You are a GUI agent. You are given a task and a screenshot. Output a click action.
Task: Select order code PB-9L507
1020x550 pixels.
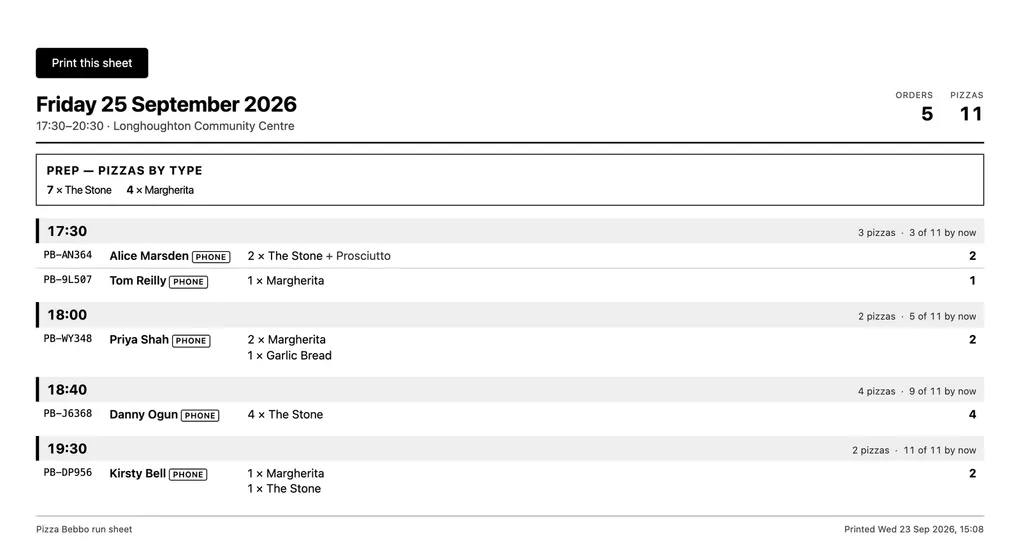click(x=68, y=280)
